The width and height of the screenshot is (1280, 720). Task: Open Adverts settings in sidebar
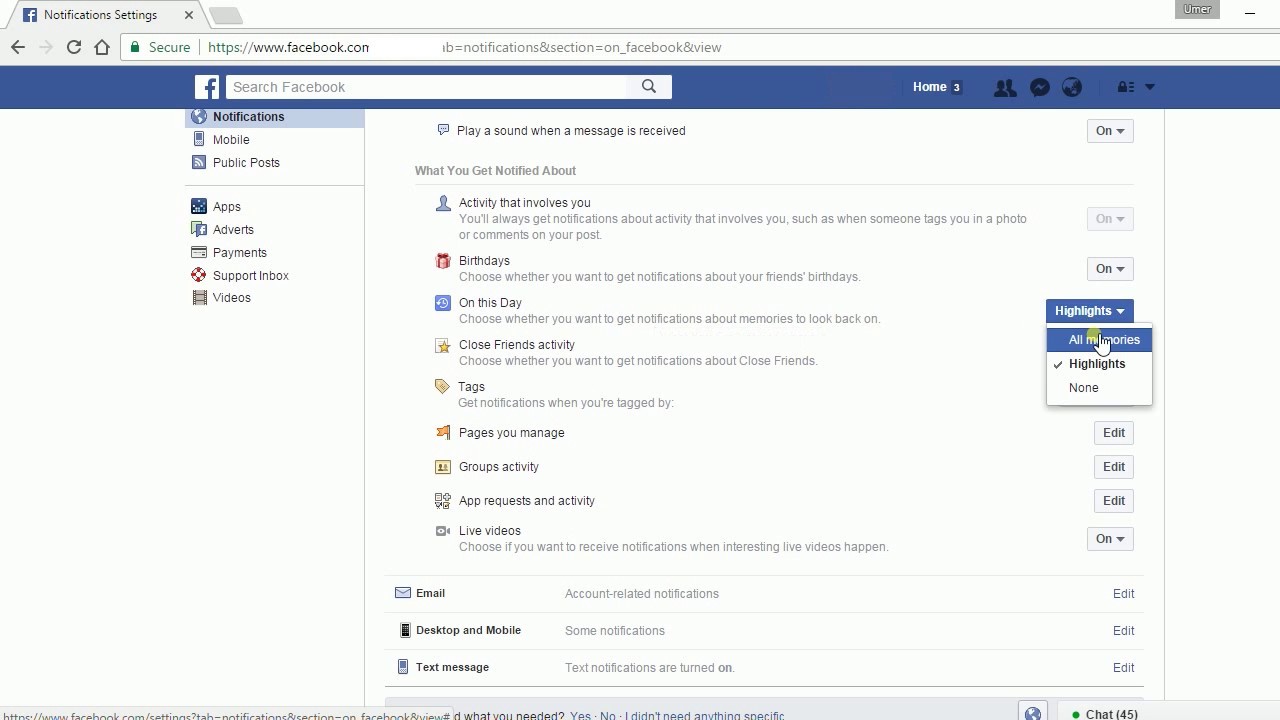point(233,230)
